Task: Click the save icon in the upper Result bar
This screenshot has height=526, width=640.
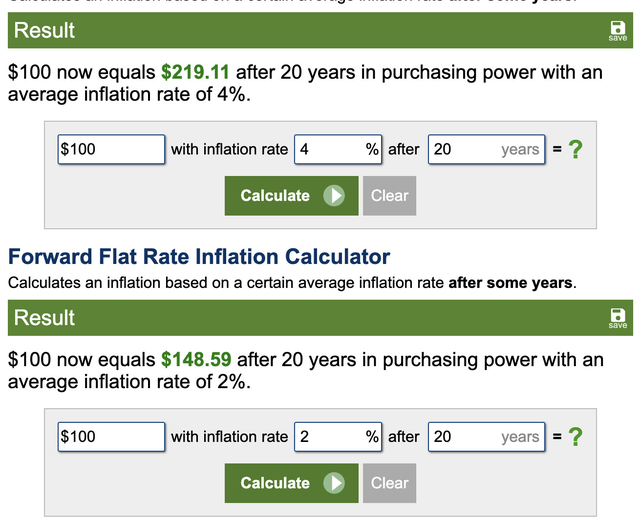Action: pyautogui.click(x=617, y=31)
